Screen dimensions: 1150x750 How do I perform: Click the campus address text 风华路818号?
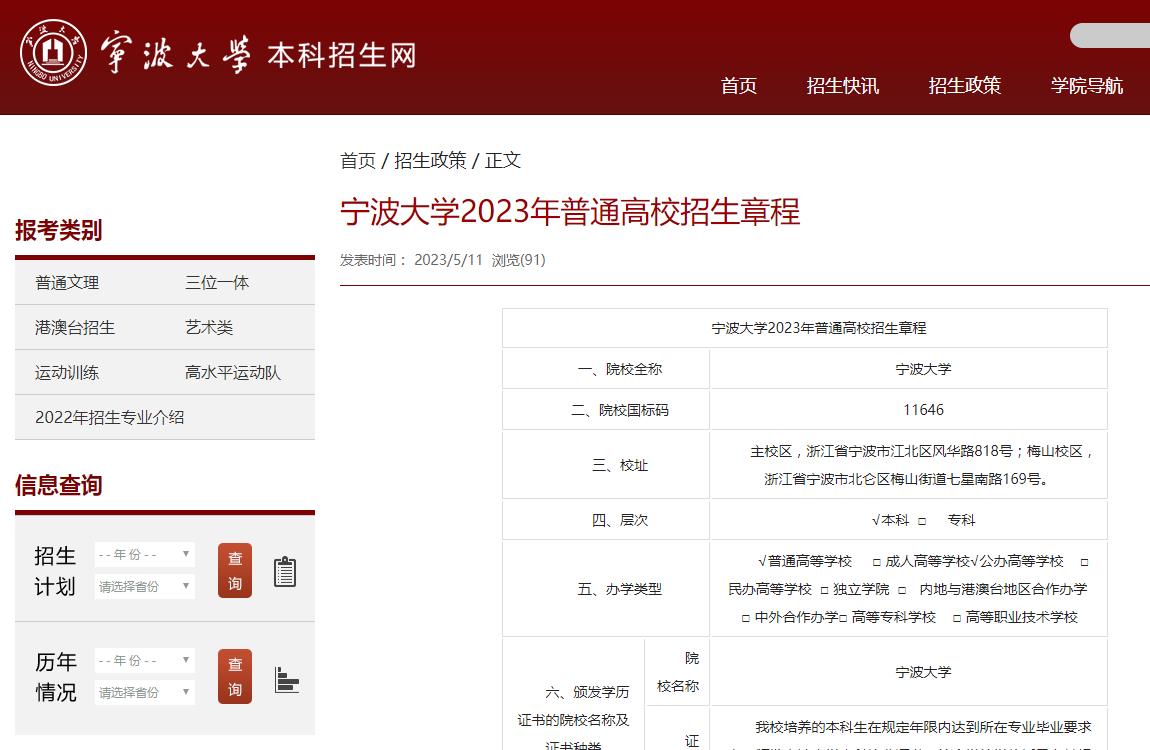973,451
